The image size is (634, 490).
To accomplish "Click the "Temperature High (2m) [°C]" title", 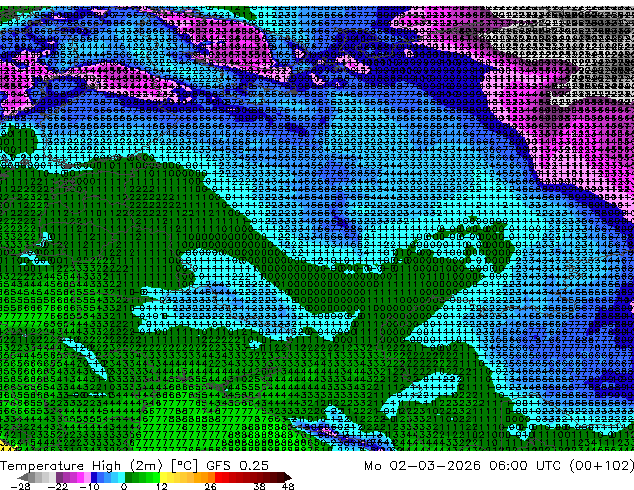I will click(x=99, y=466).
